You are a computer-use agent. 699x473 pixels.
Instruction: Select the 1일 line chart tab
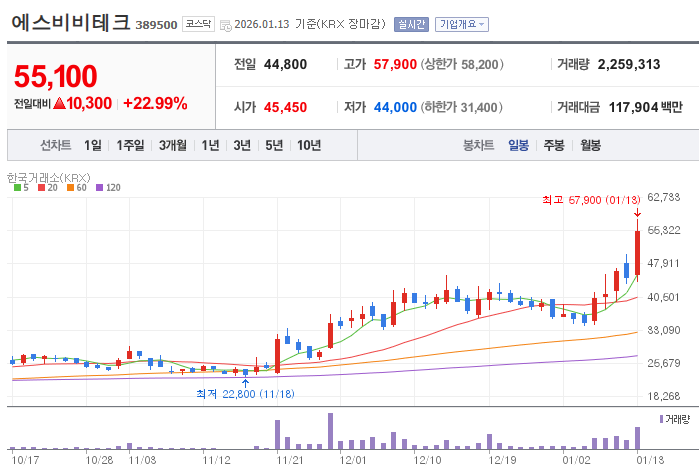[93, 145]
